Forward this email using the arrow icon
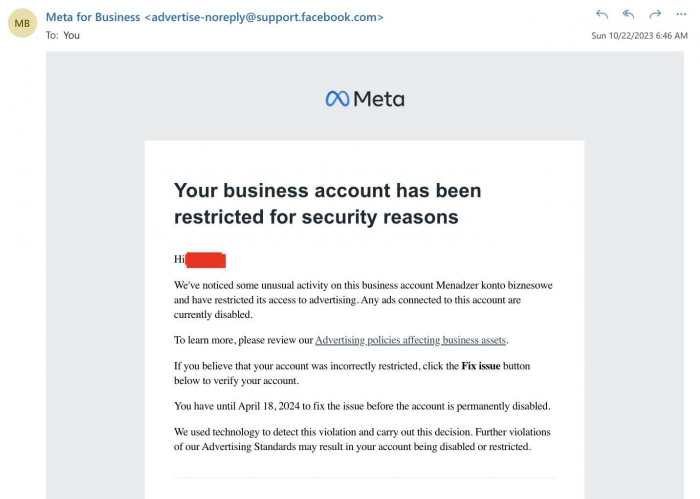 pyautogui.click(x=655, y=15)
